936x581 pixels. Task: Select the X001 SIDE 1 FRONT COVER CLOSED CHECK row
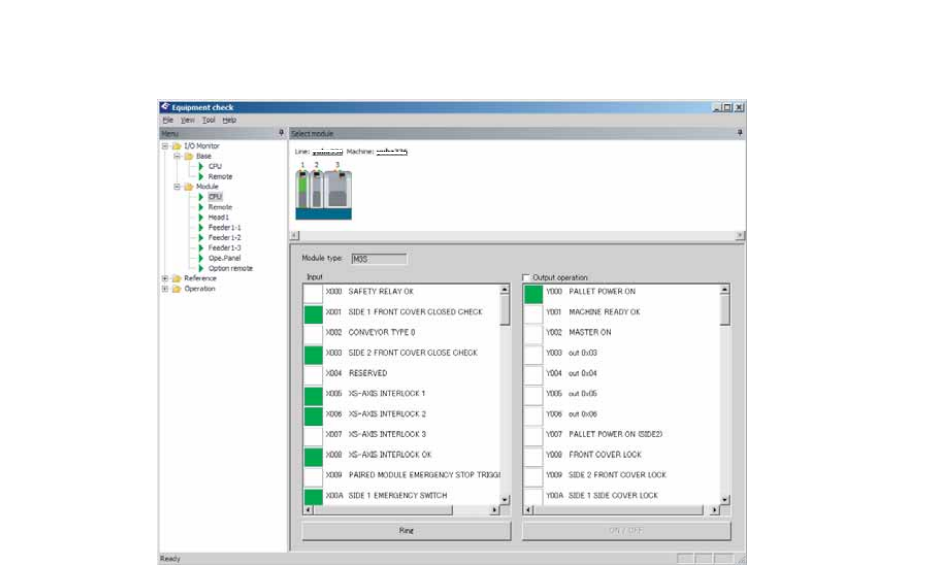[402, 312]
